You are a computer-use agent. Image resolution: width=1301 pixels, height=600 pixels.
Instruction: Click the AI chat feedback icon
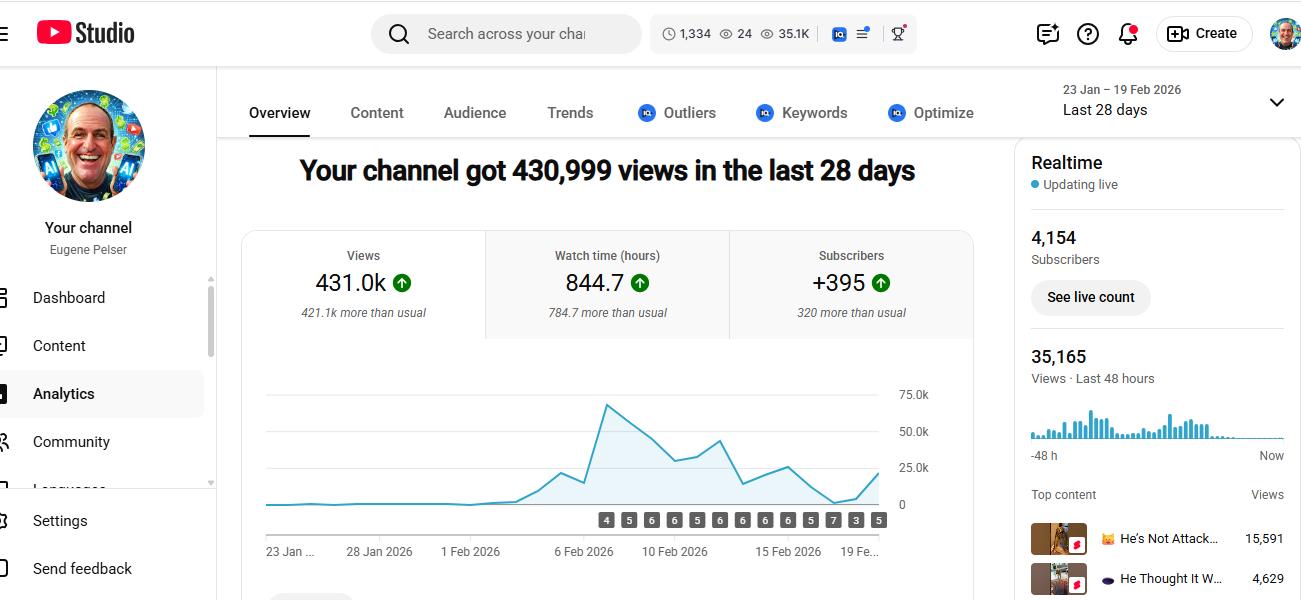(1047, 34)
